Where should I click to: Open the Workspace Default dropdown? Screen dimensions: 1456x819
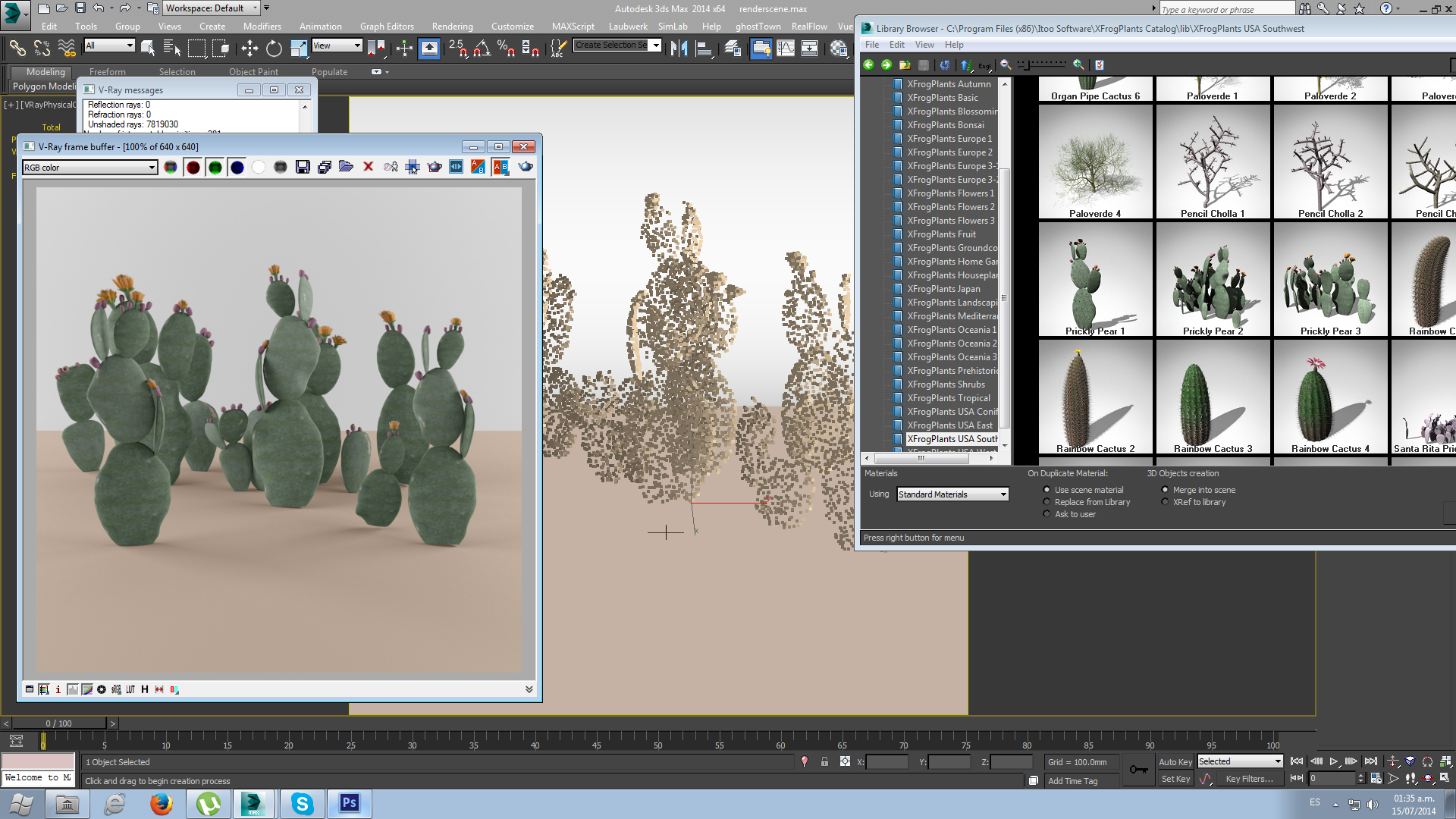pos(212,8)
